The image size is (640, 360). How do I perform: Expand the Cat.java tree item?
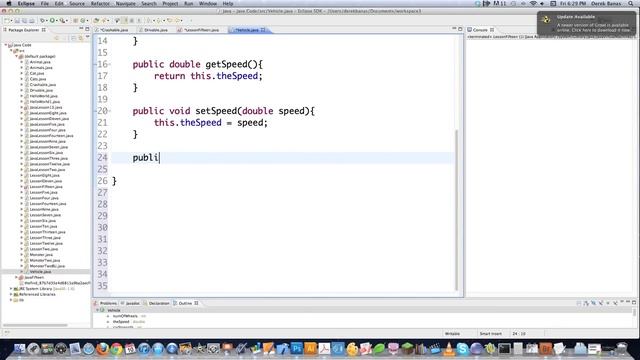pyautogui.click(x=22, y=73)
